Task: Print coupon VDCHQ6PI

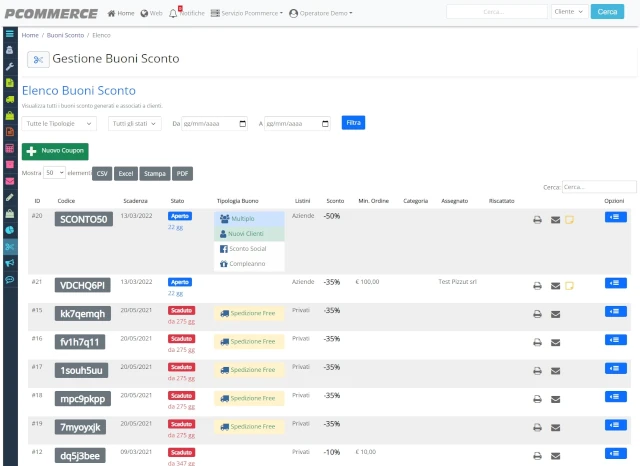Action: pyautogui.click(x=538, y=286)
